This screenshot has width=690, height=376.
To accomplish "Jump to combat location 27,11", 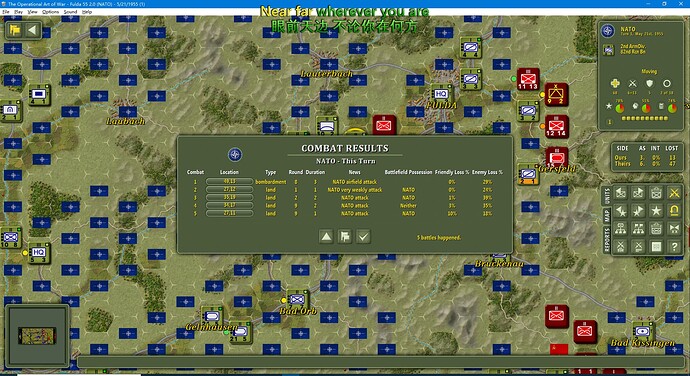I will click(229, 213).
